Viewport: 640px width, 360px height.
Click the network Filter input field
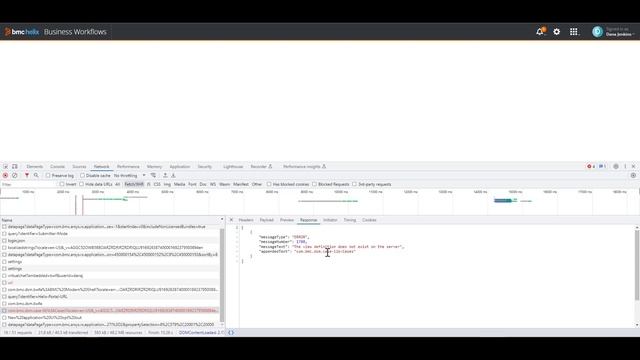[x=29, y=184]
